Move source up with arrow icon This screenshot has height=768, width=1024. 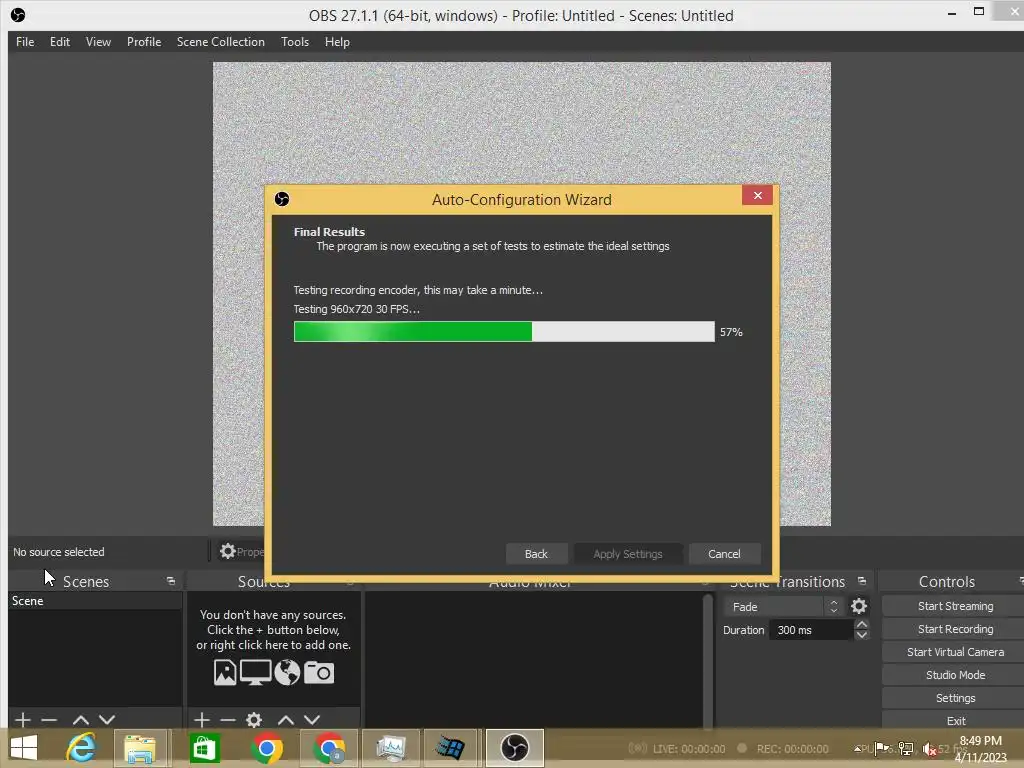click(x=286, y=720)
